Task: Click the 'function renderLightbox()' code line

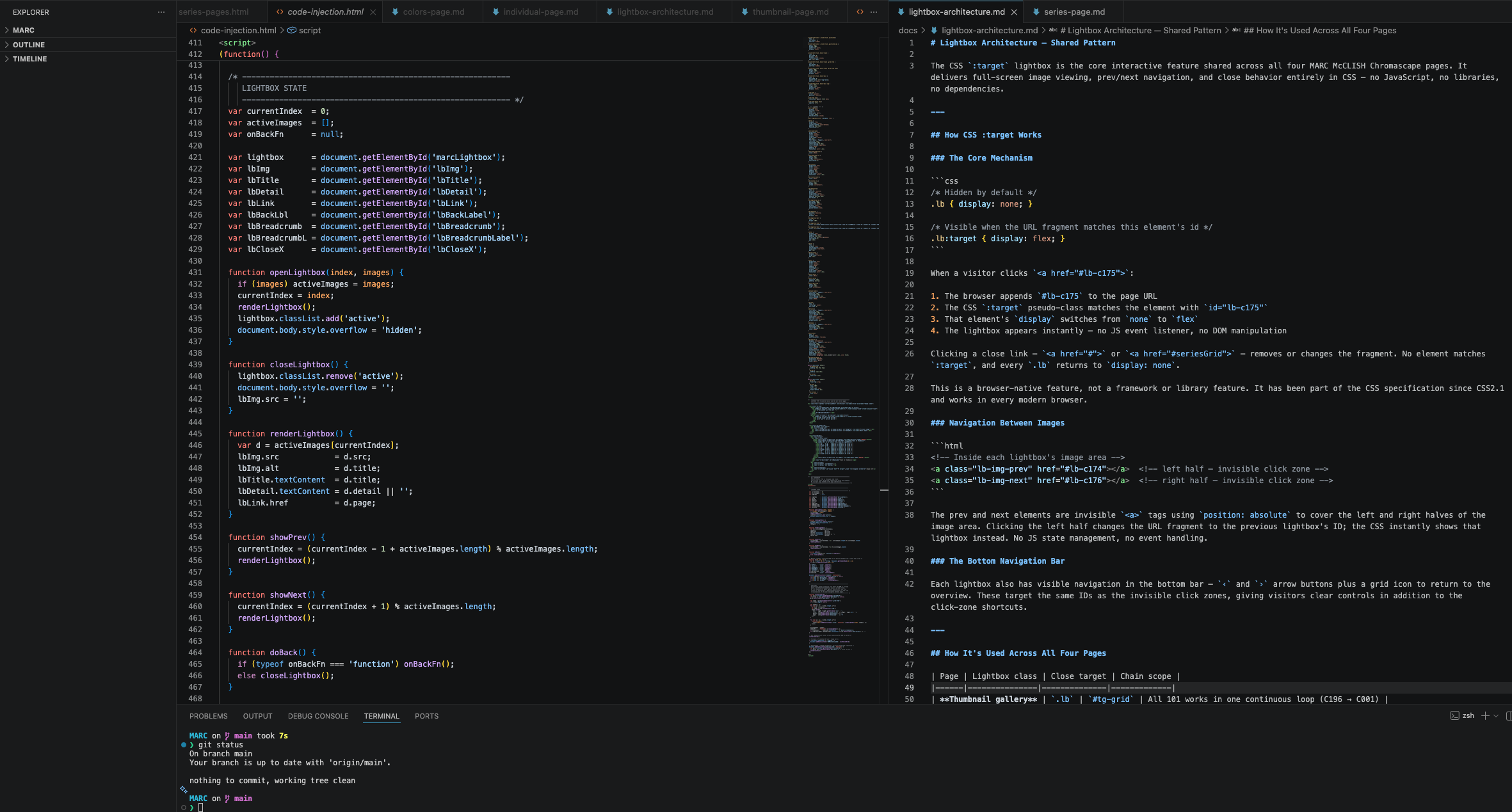Action: click(291, 434)
